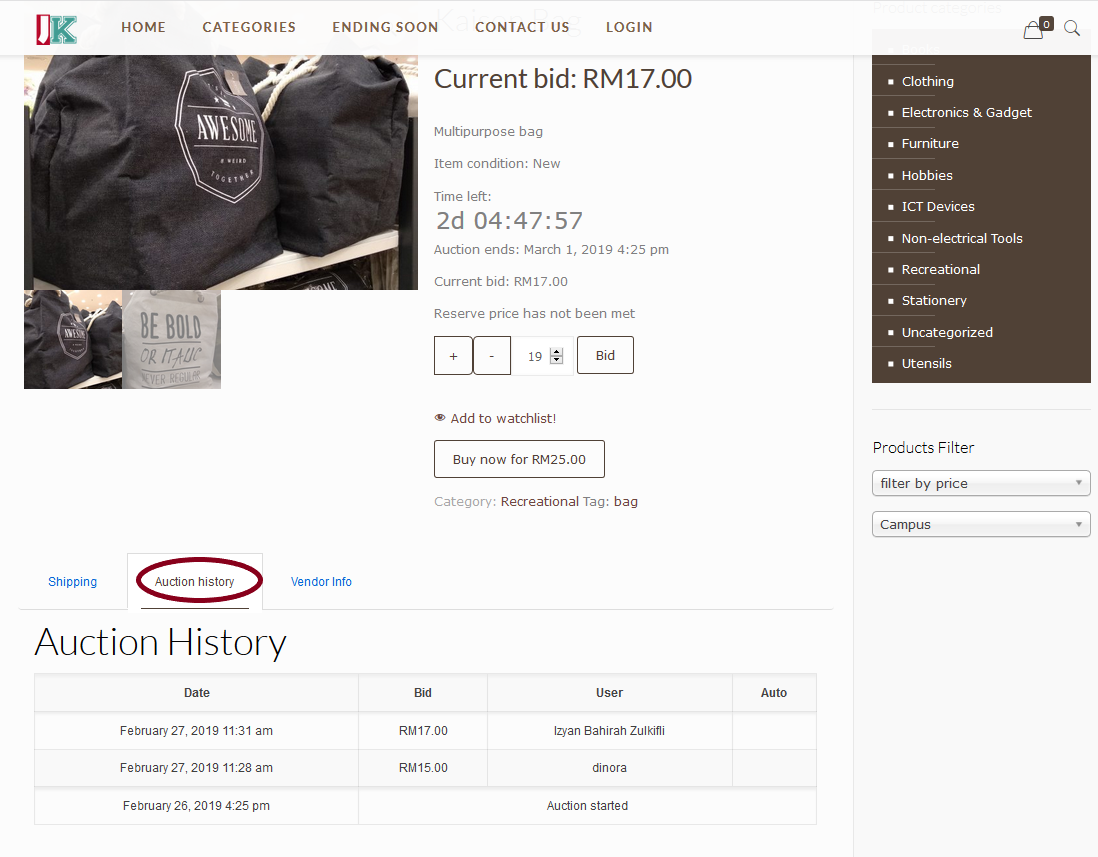The width and height of the screenshot is (1098, 857).
Task: Click Reserve price has not been met text
Action: [534, 314]
